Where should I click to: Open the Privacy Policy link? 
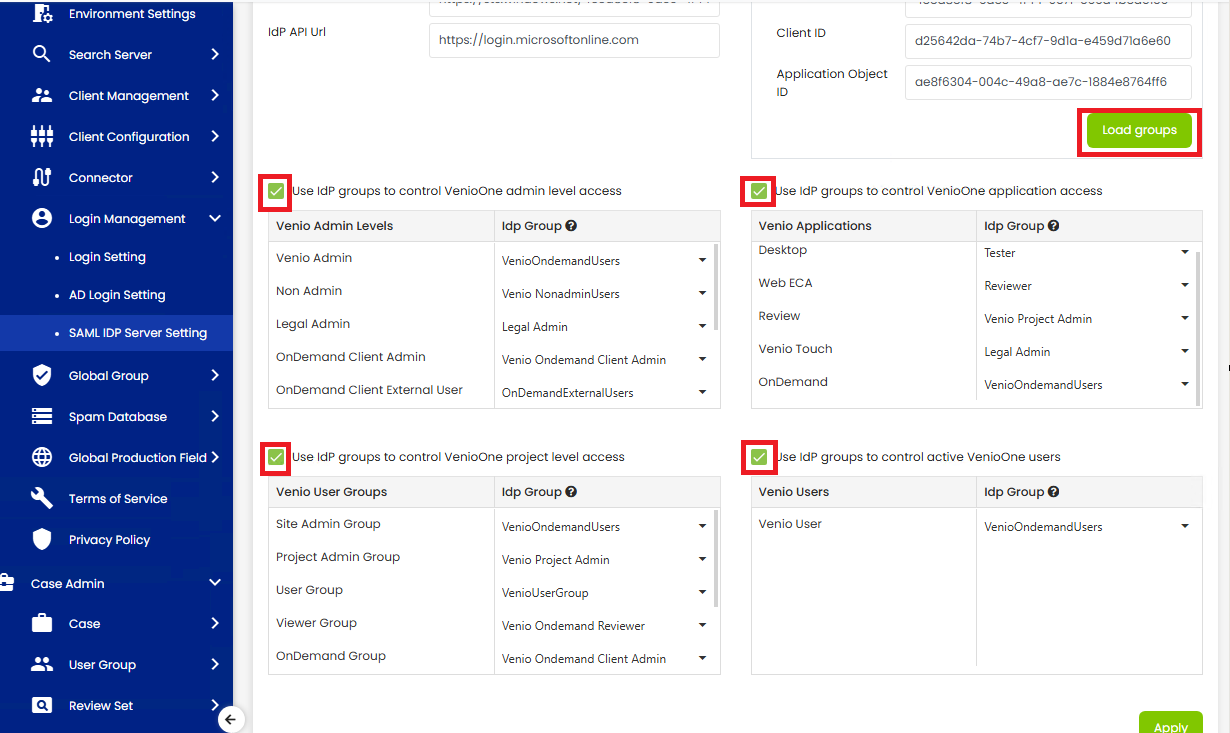[109, 539]
